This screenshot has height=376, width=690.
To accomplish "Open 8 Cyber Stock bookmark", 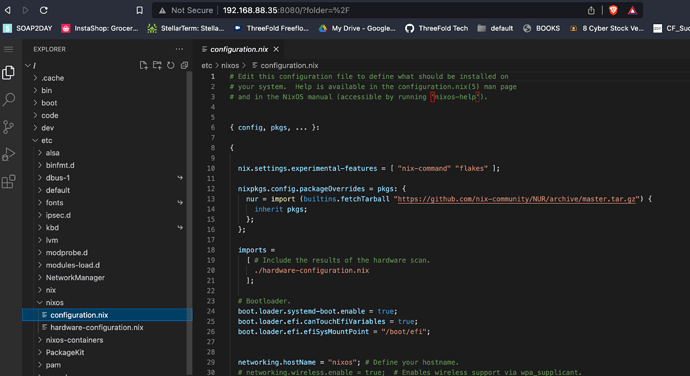I will click(607, 28).
